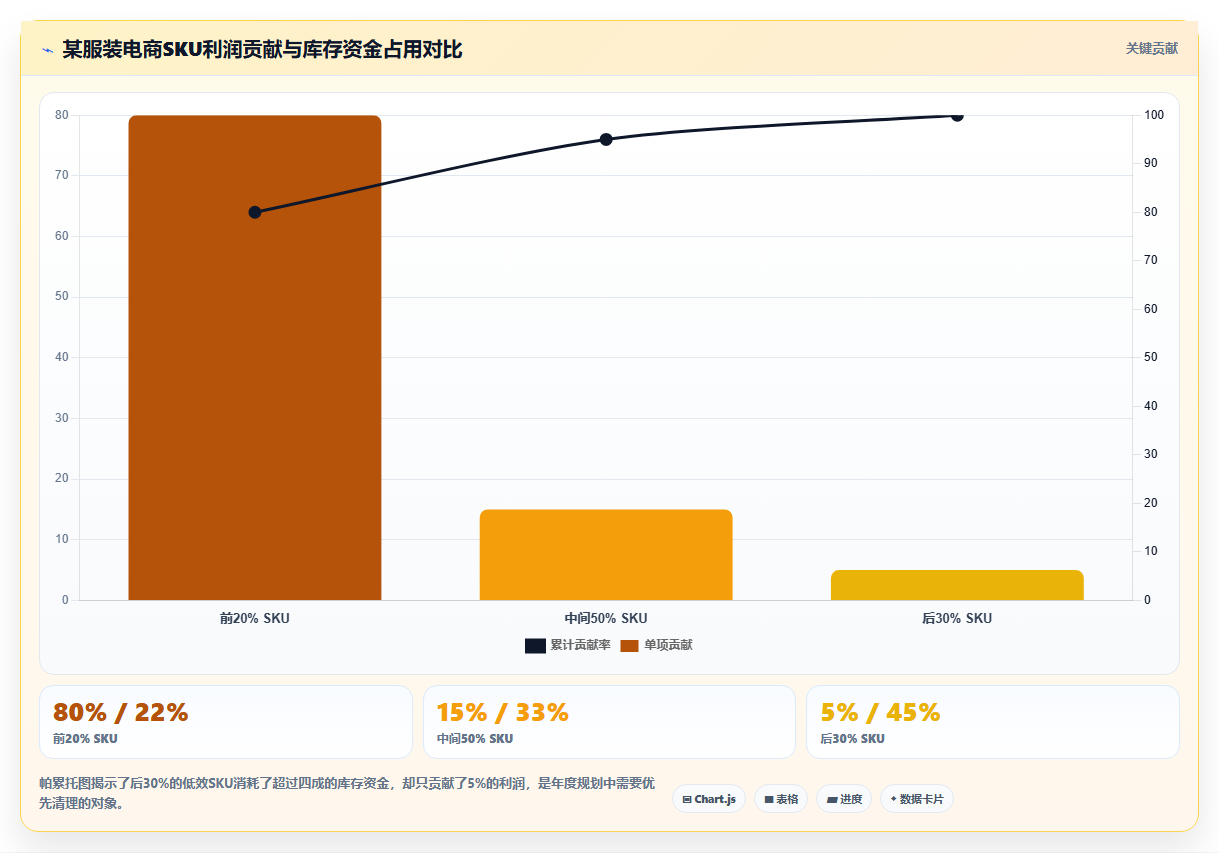This screenshot has width=1219, height=853.
Task: Click right axis value 50
Action: tap(1151, 358)
